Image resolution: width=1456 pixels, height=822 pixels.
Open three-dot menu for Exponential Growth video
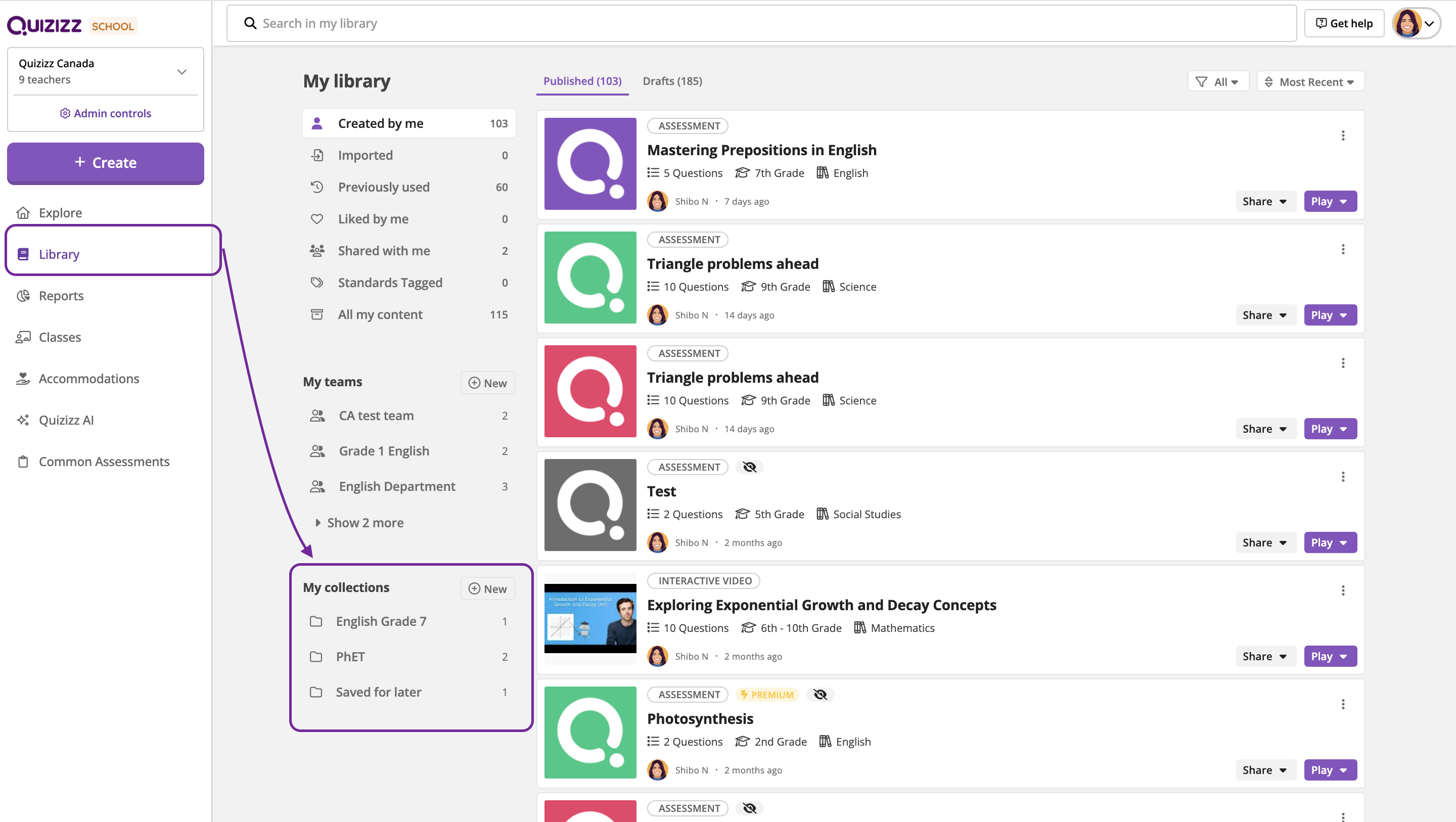tap(1343, 590)
